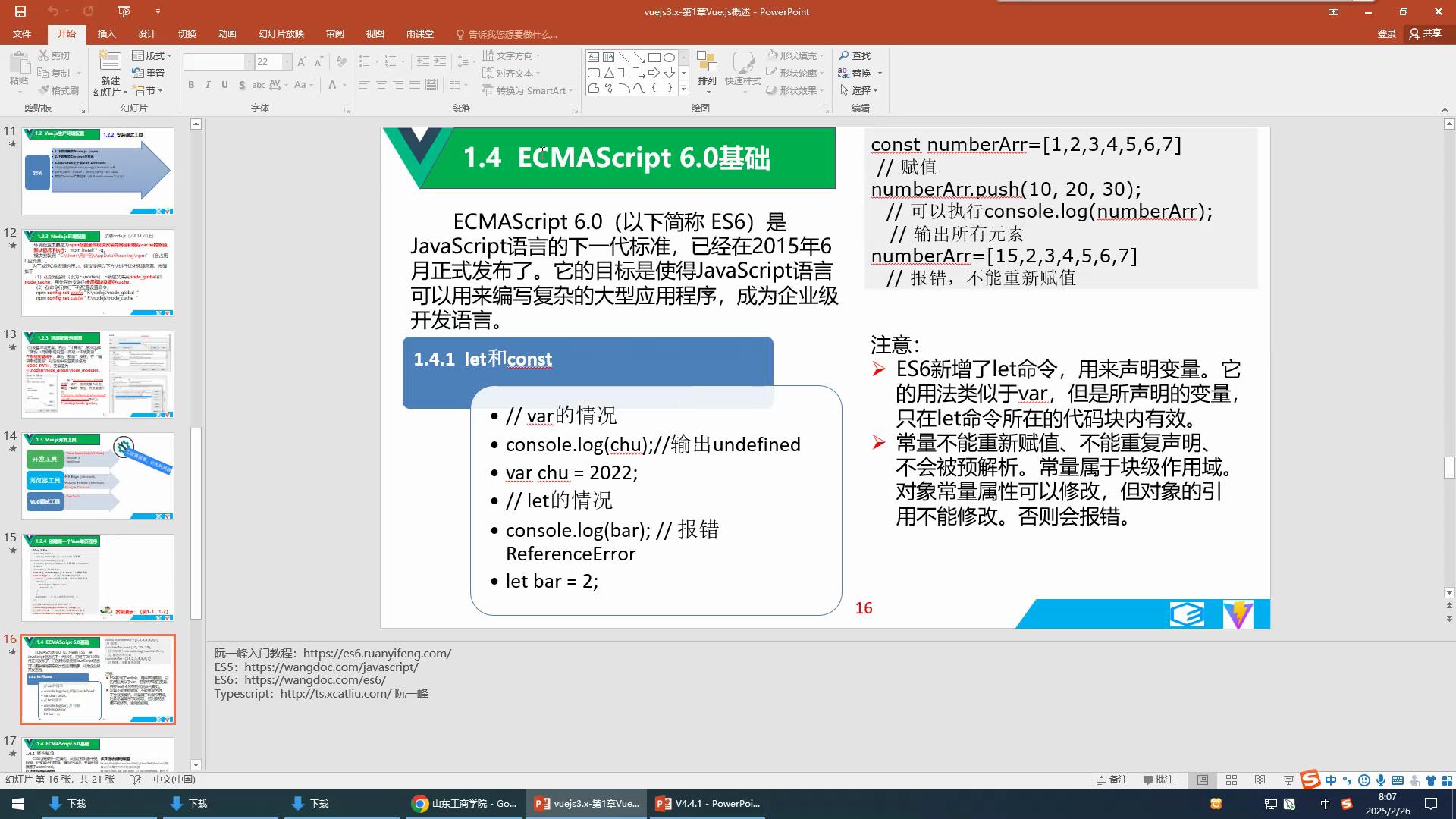Image resolution: width=1456 pixels, height=819 pixels.
Task: Select the rectangle shape in gallery
Action: 654,57
